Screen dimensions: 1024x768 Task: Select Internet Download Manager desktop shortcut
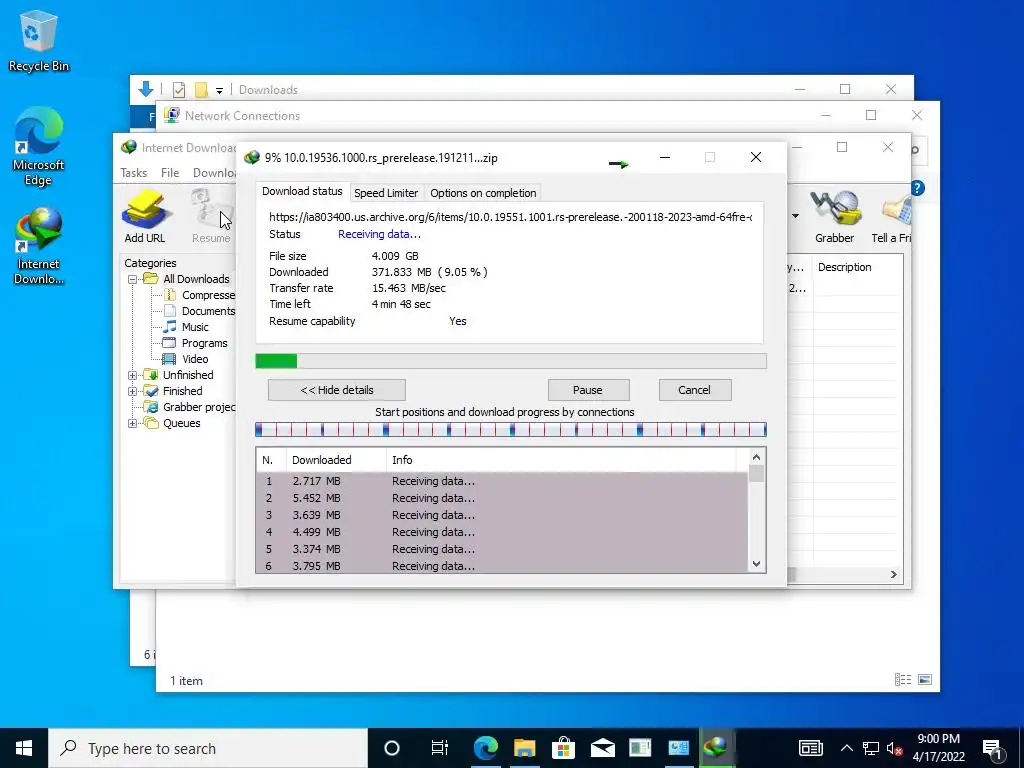pos(39,246)
